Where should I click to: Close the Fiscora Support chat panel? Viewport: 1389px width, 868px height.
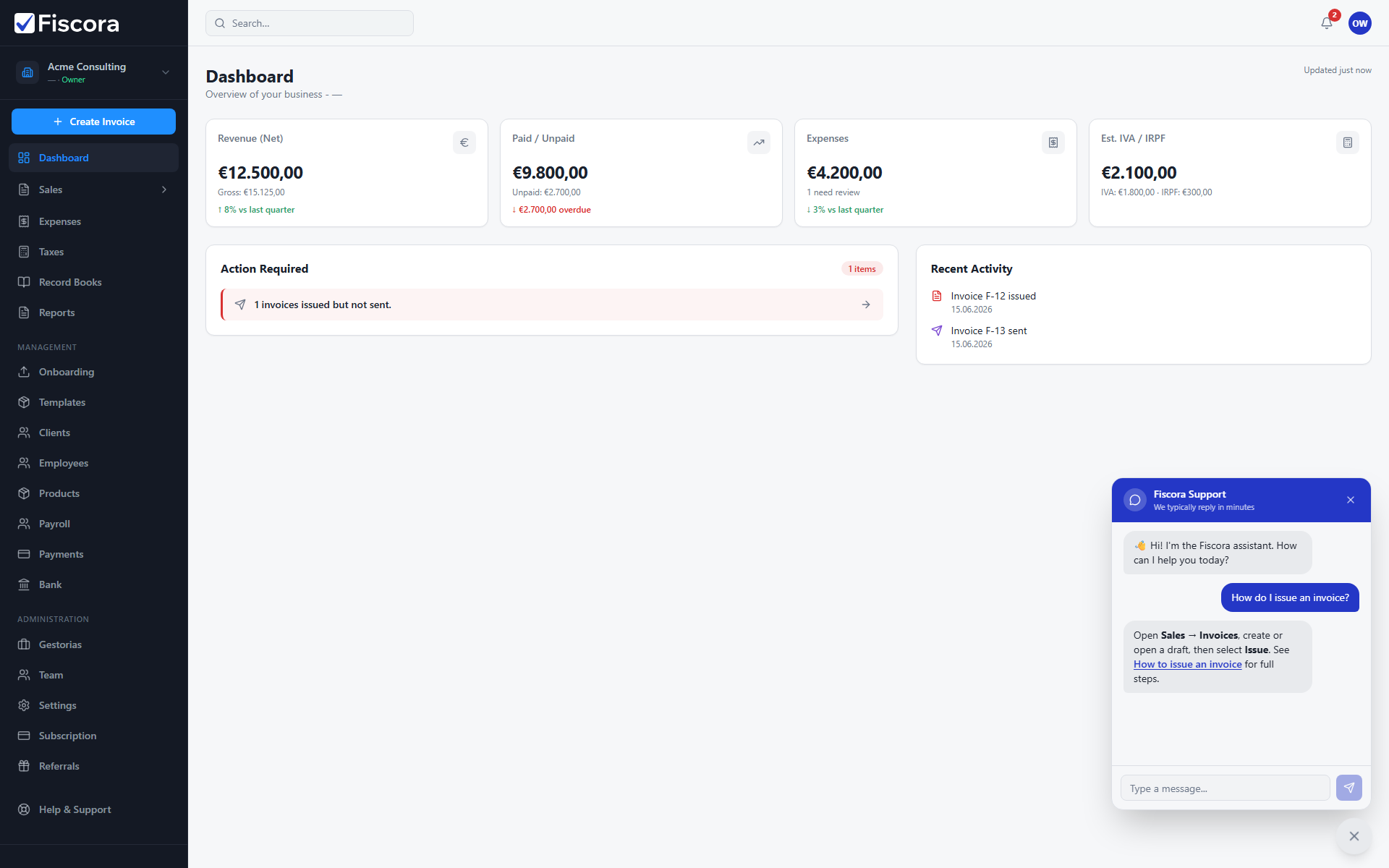click(x=1351, y=500)
